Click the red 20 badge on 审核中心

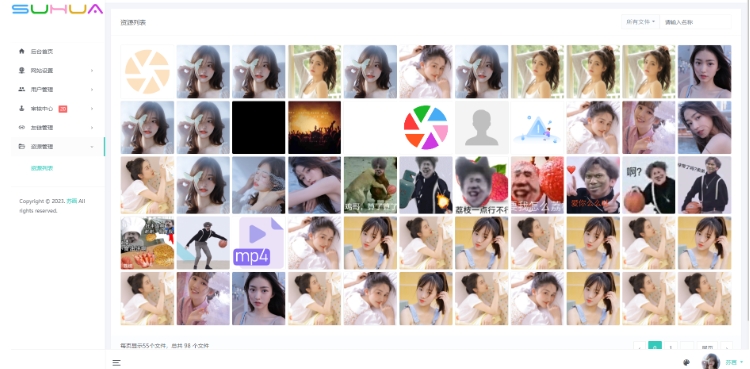(x=63, y=109)
